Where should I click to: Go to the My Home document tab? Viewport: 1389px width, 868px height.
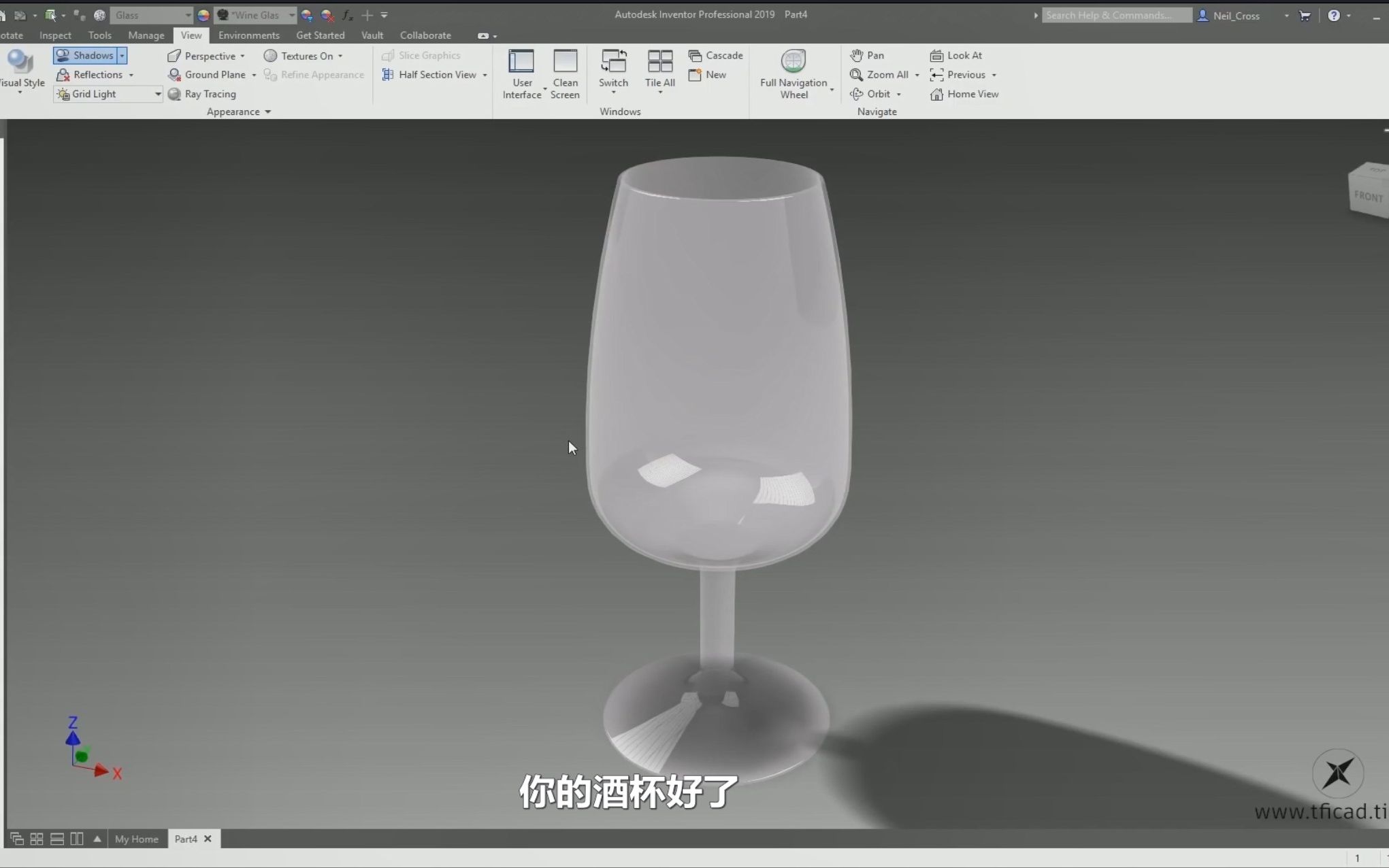(136, 839)
